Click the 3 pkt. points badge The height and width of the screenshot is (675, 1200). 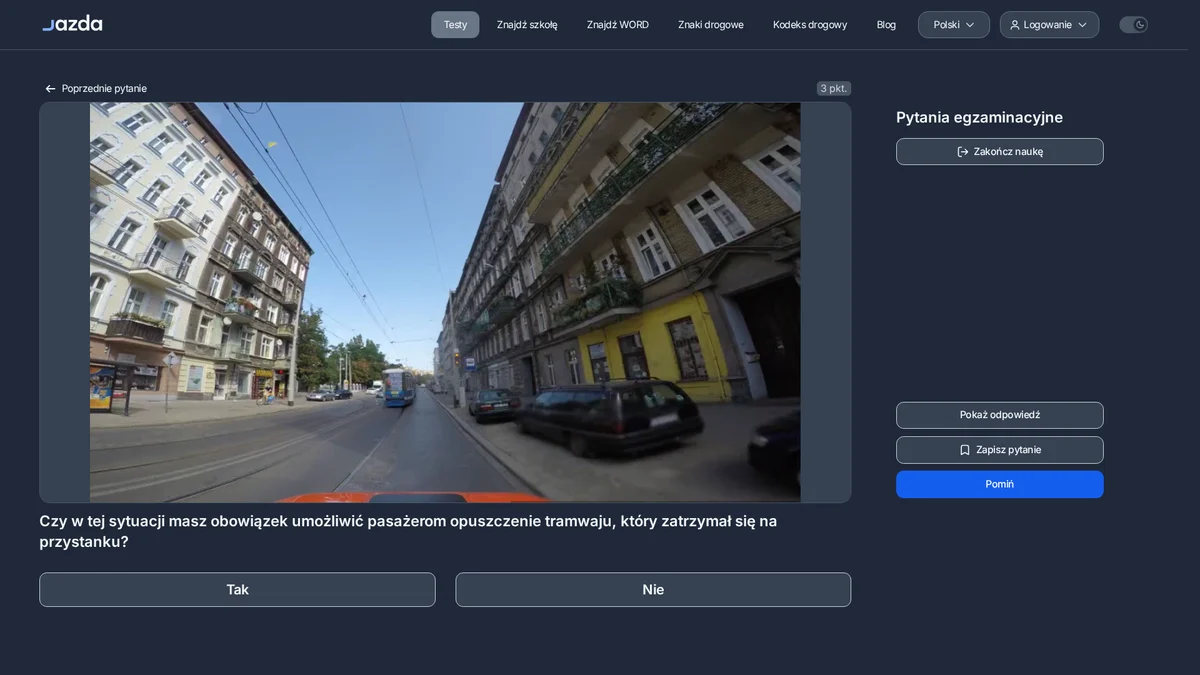pos(834,88)
